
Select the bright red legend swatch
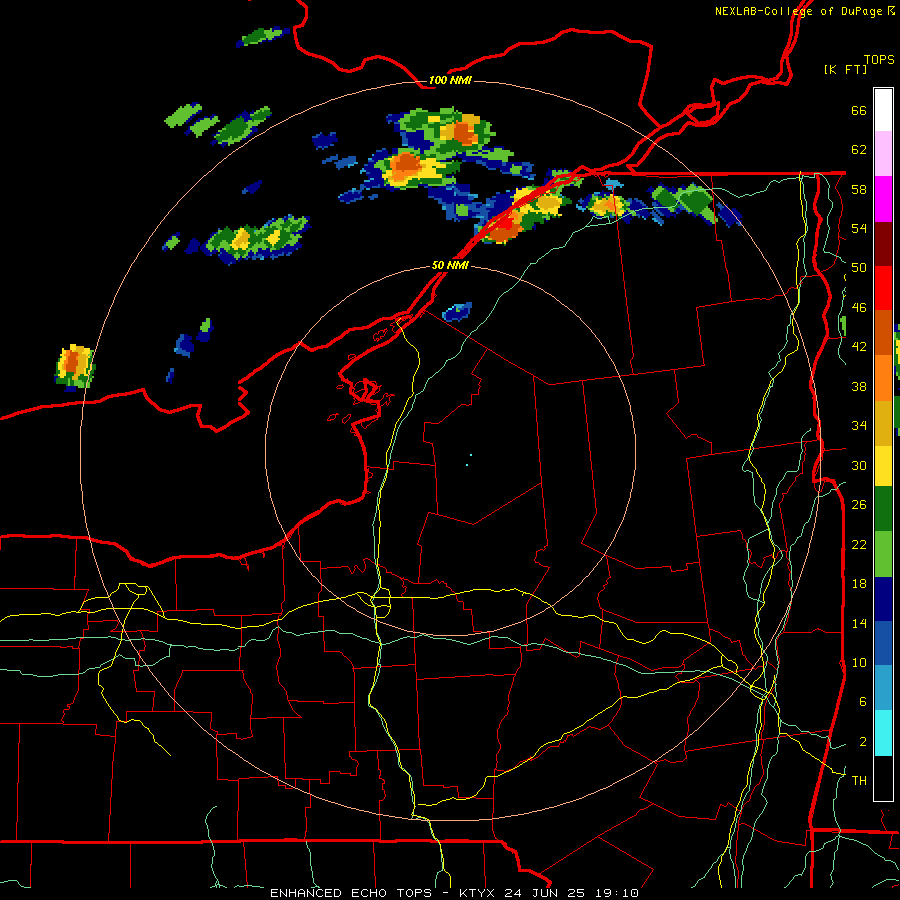883,288
